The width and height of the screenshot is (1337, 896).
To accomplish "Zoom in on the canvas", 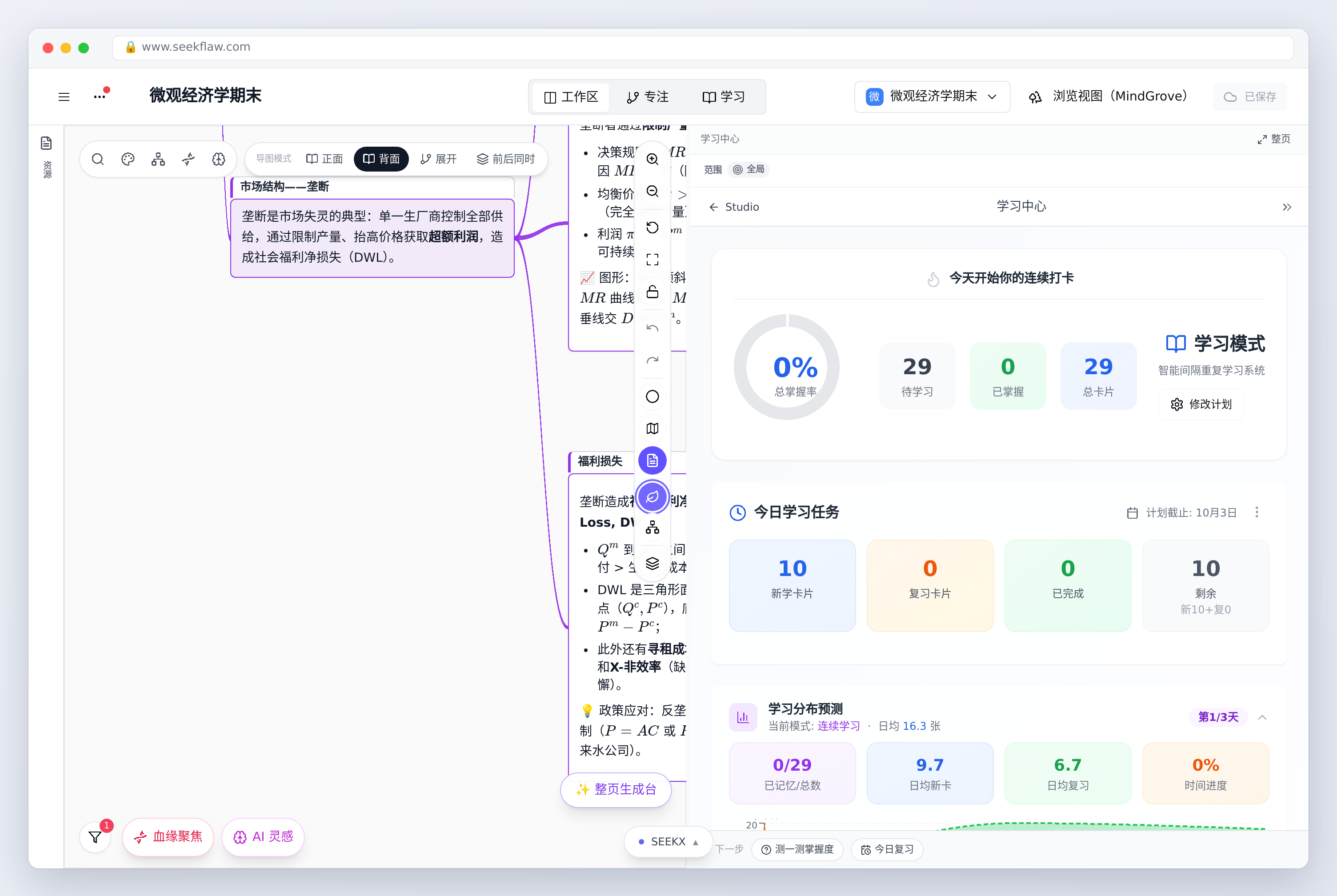I will 652,159.
